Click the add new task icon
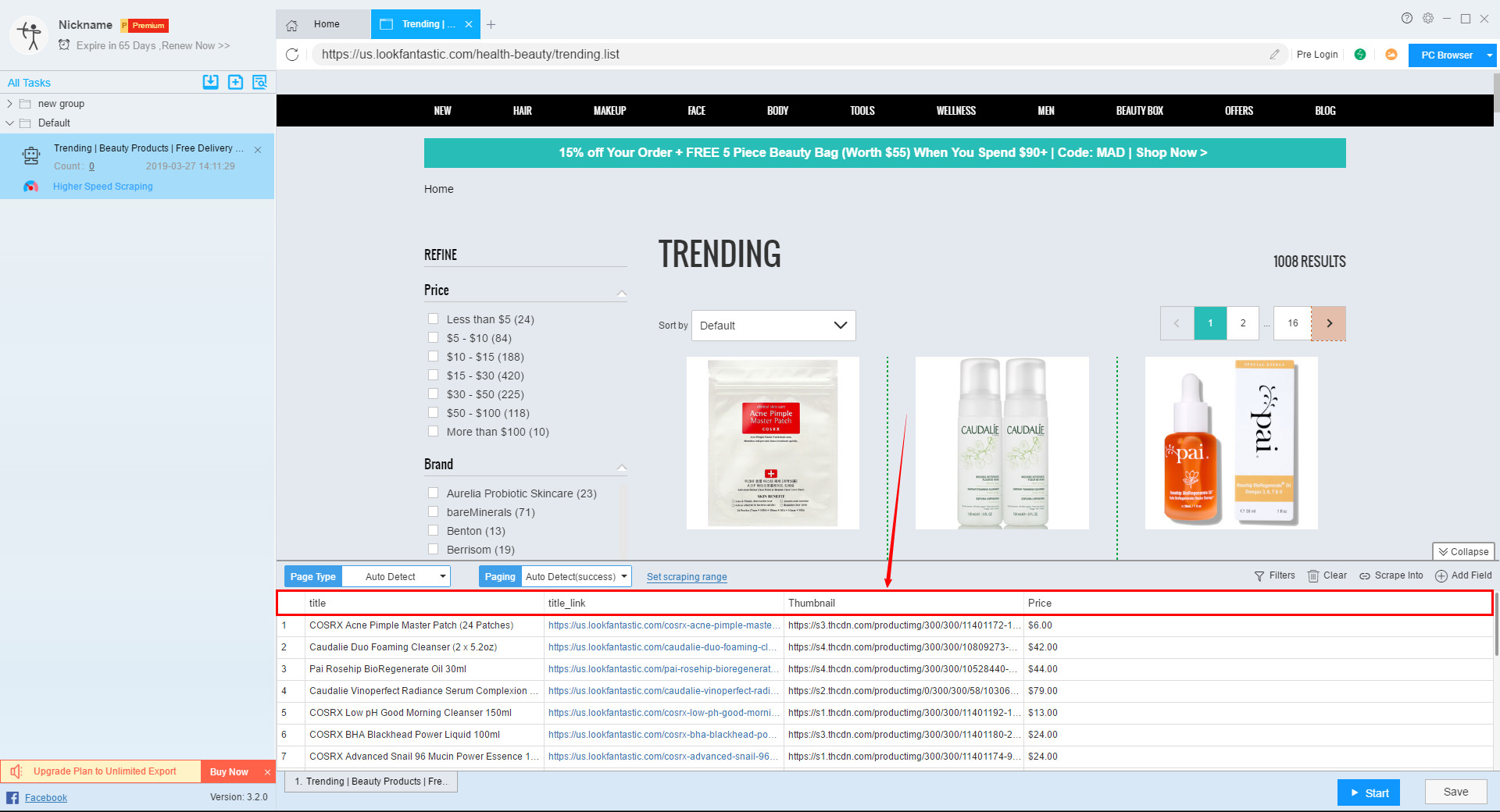Screen dimensions: 1500x812 click(235, 82)
